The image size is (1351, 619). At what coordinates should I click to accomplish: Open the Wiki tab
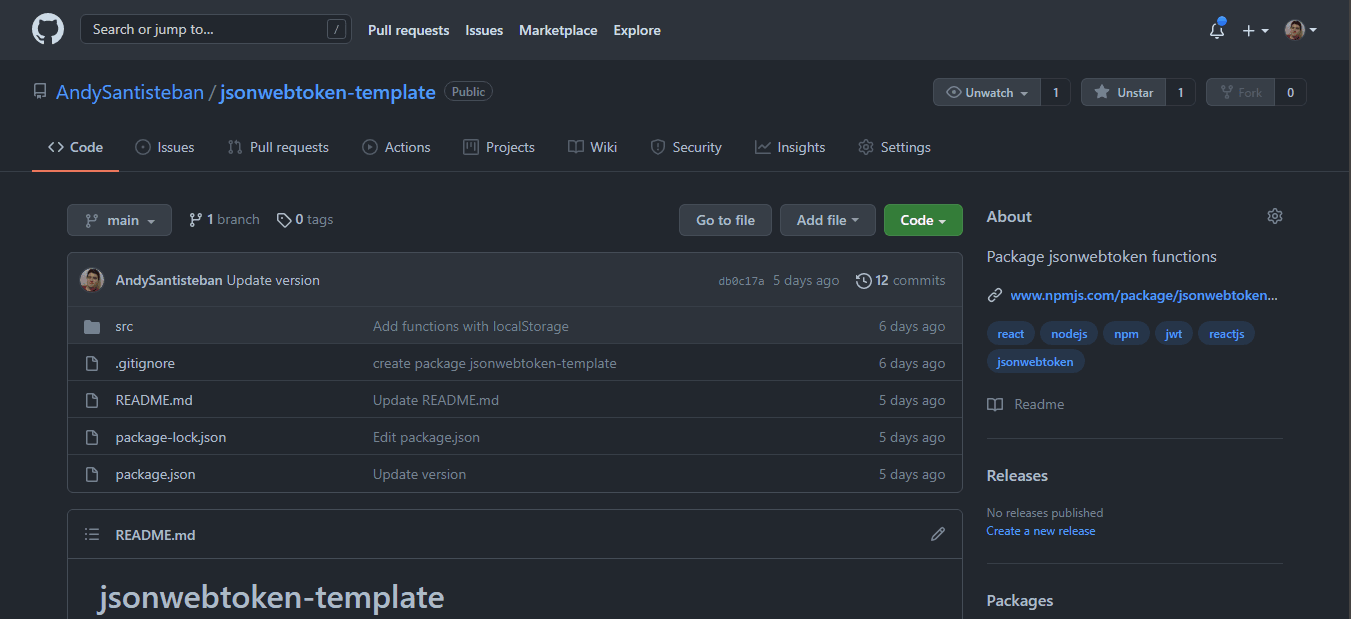593,147
